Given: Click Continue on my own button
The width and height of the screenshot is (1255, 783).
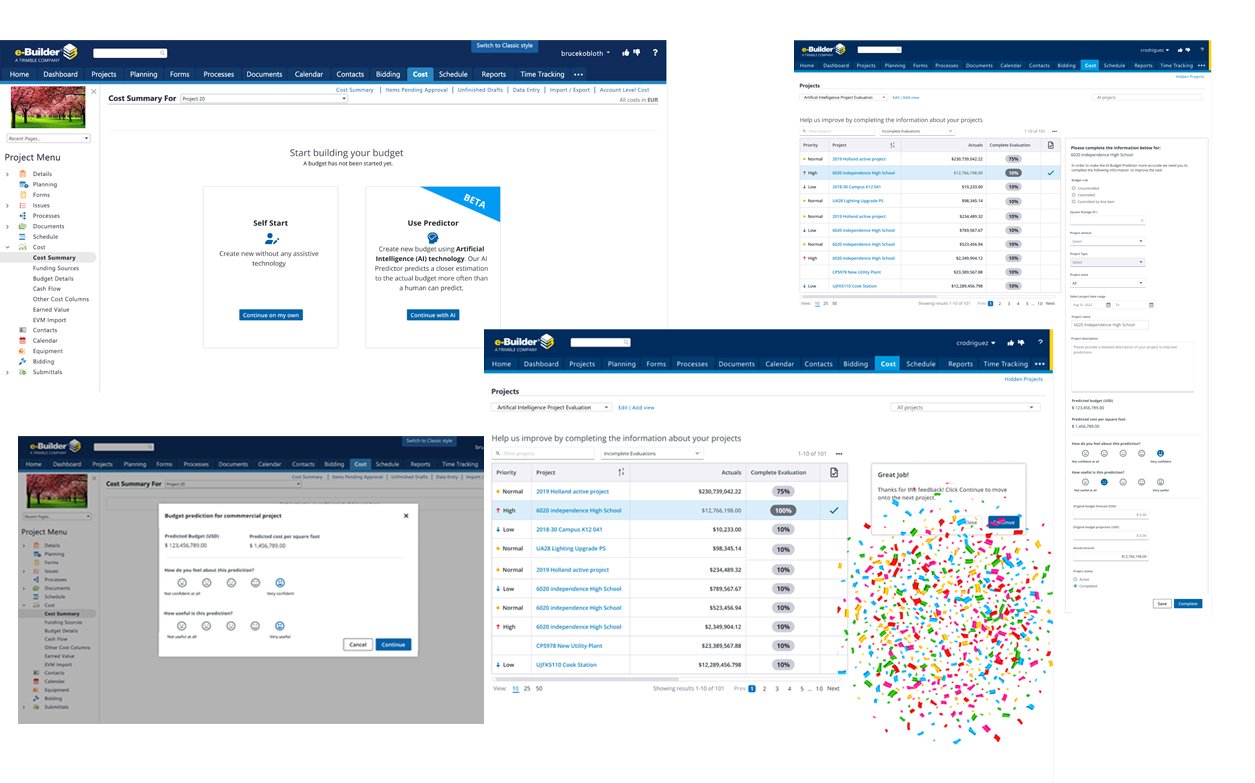Looking at the screenshot, I should click(x=271, y=315).
